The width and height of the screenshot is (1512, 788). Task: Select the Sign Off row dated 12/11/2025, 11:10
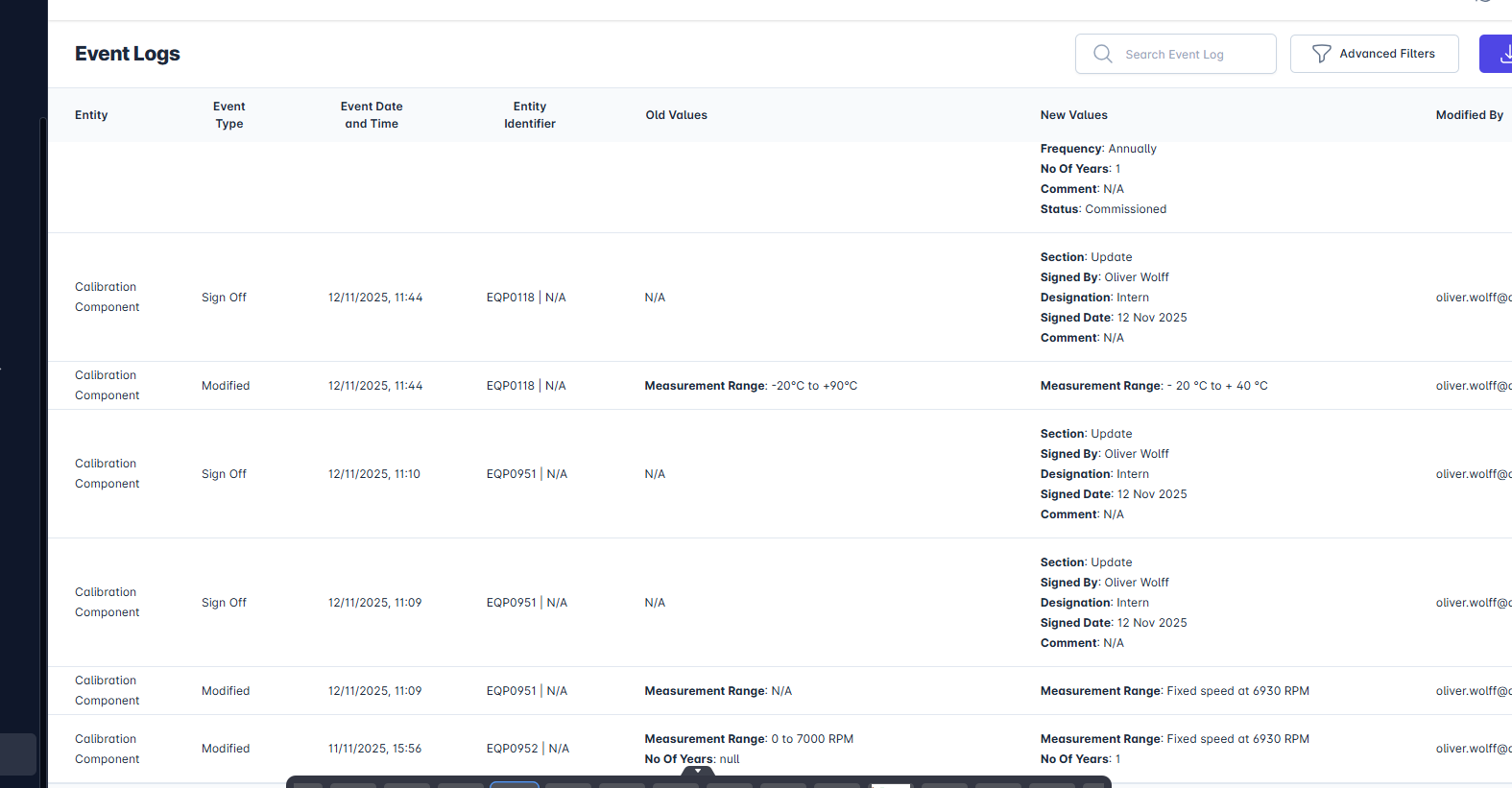pos(224,474)
